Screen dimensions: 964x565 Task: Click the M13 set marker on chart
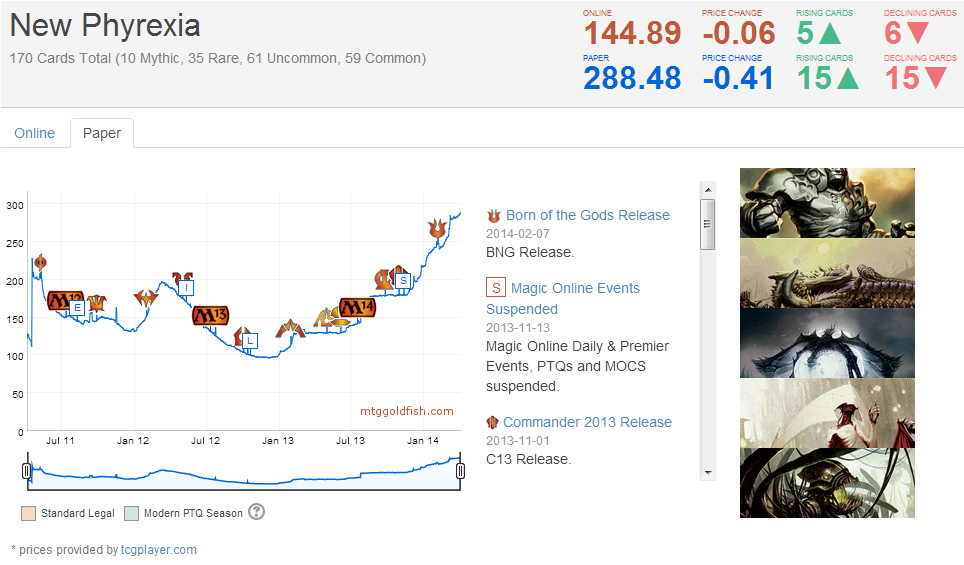210,315
